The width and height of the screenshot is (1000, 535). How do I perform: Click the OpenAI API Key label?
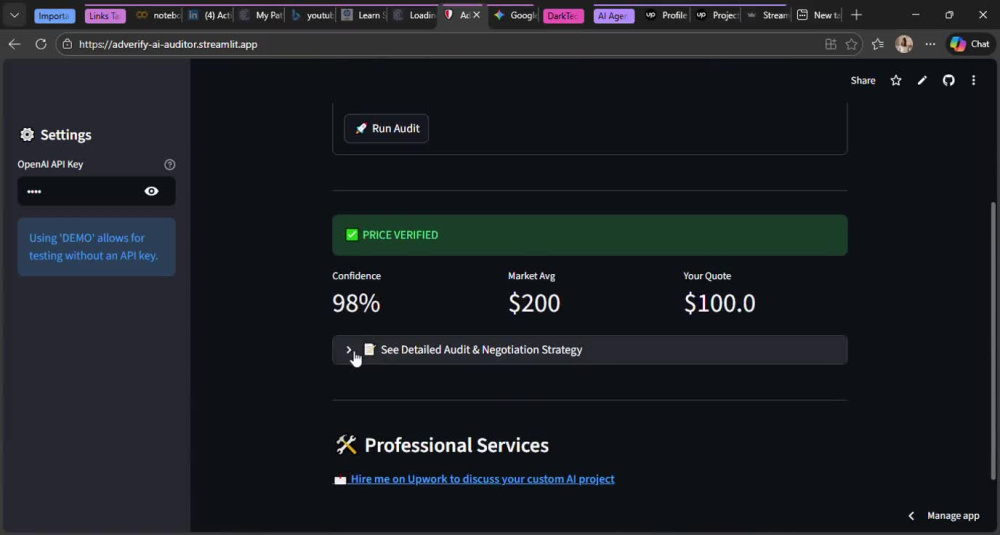click(50, 164)
